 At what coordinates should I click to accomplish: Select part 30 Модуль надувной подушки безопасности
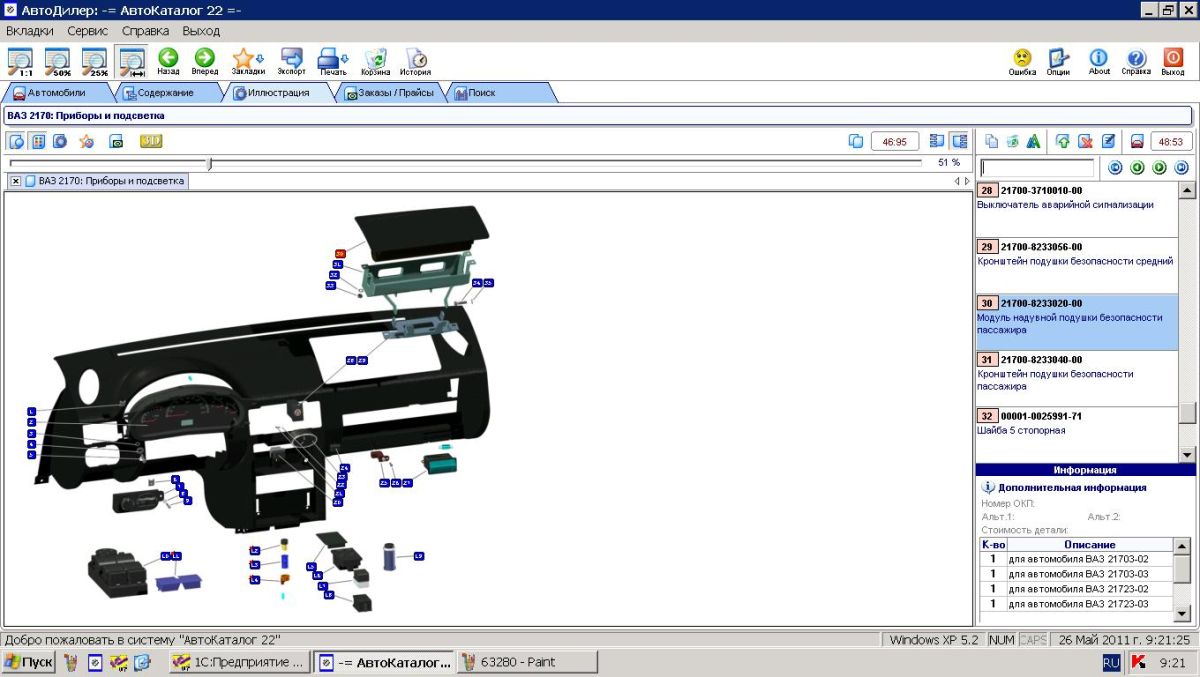pyautogui.click(x=1076, y=322)
